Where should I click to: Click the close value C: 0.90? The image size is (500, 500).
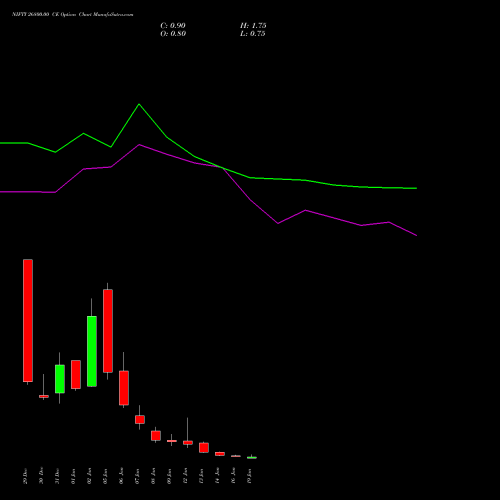[173, 26]
